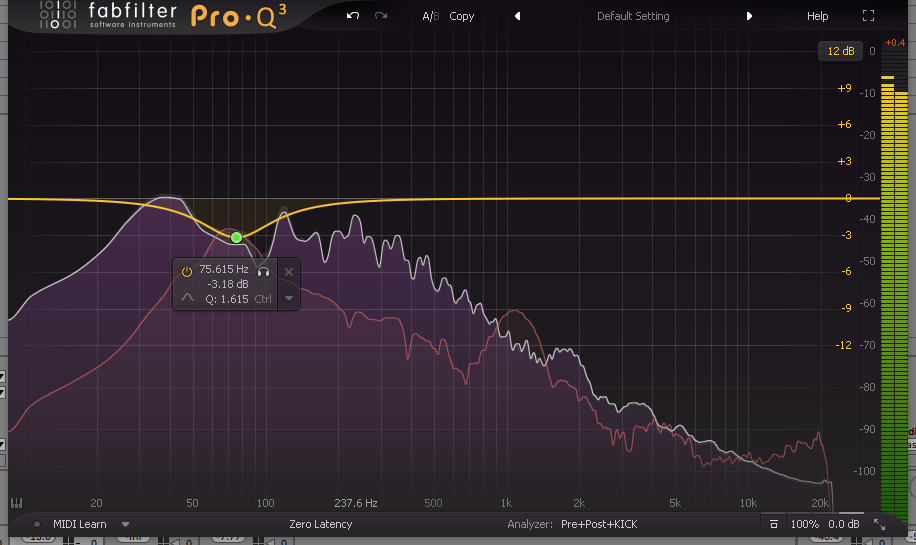Viewport: 916px width, 545px height.
Task: Copy settings with the Copy button
Action: coord(462,16)
